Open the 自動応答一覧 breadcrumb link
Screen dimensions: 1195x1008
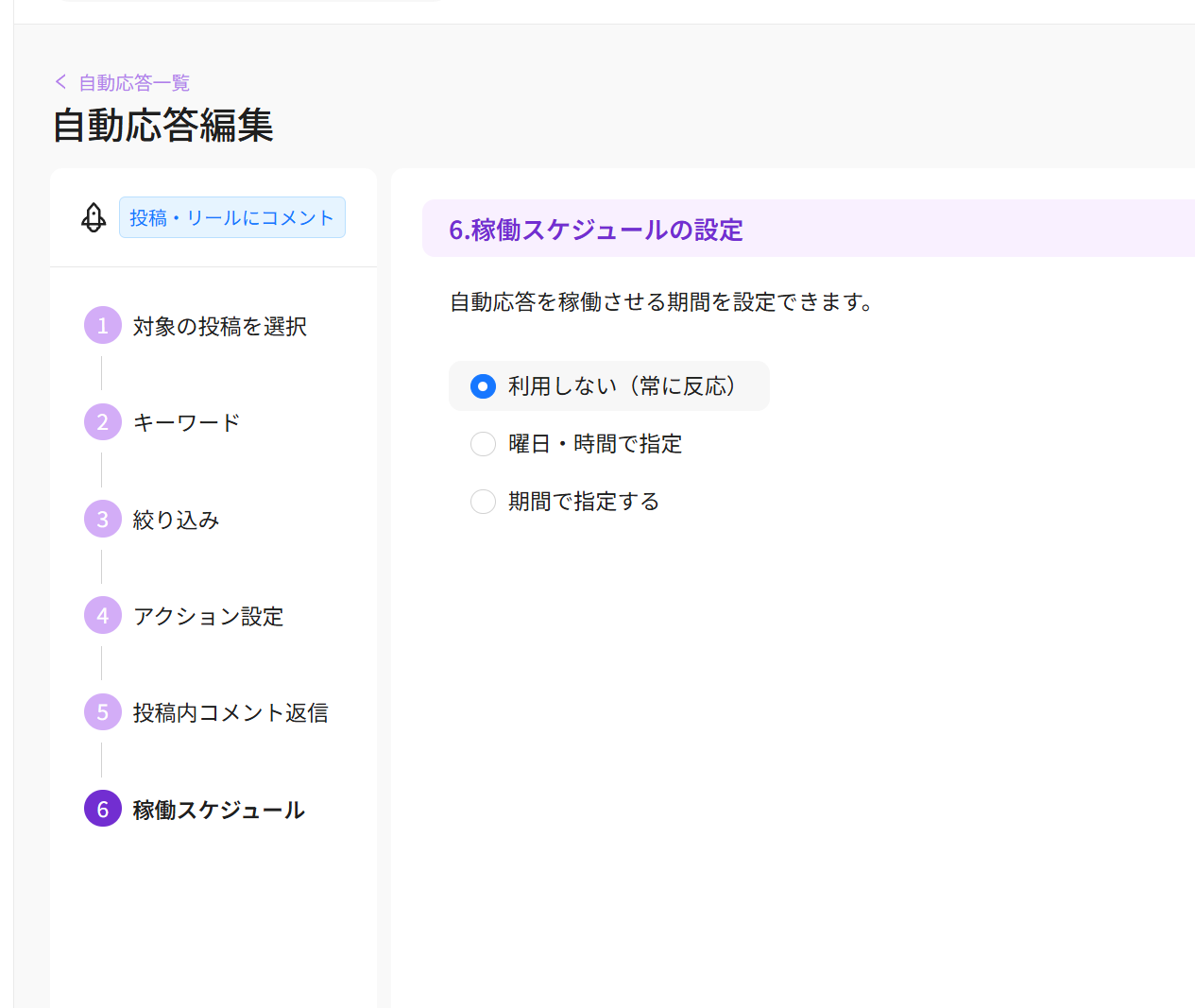point(134,83)
